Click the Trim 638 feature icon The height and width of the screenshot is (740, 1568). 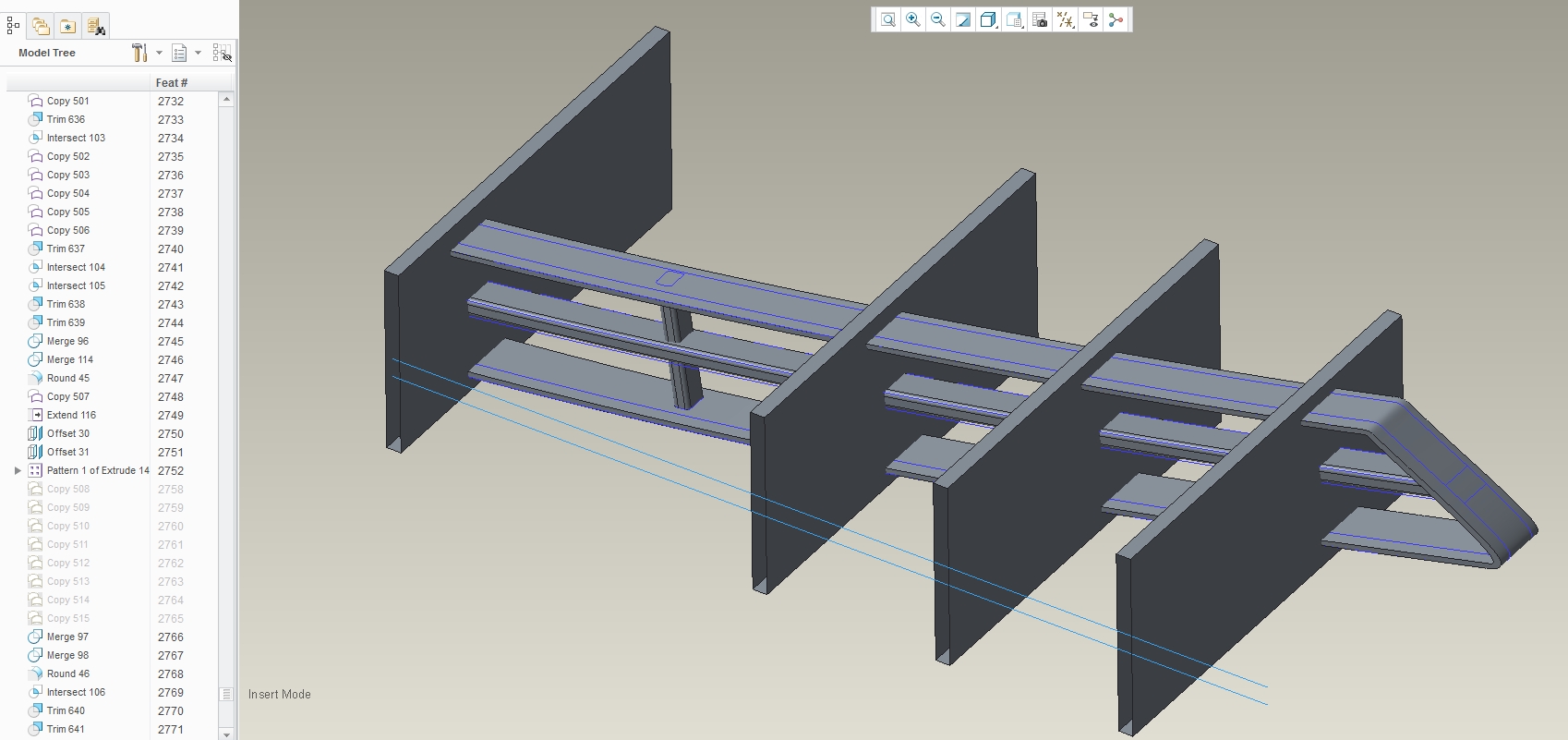35,304
